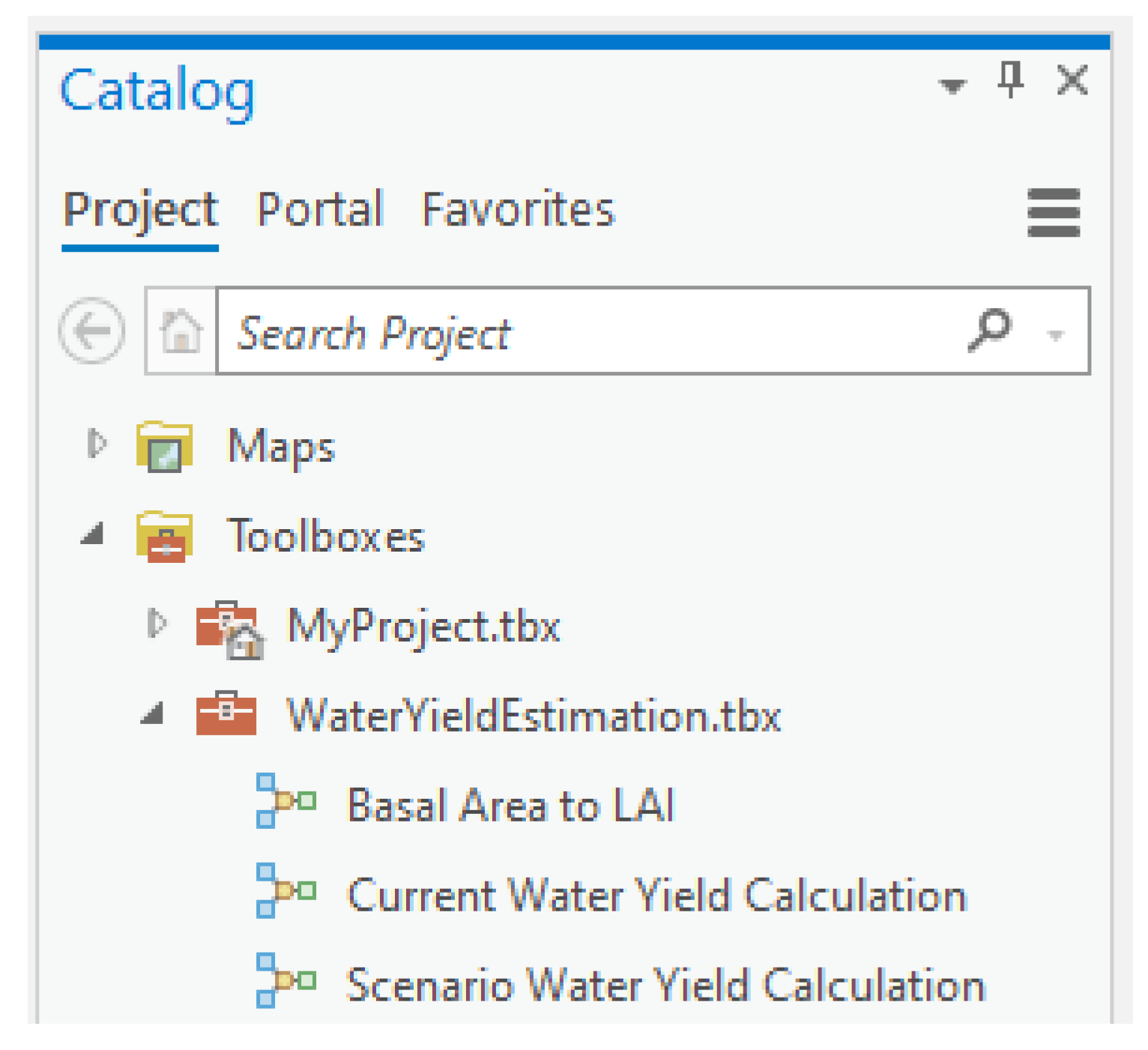Open the hamburger menu button
The image size is (1148, 1050).
1054,213
